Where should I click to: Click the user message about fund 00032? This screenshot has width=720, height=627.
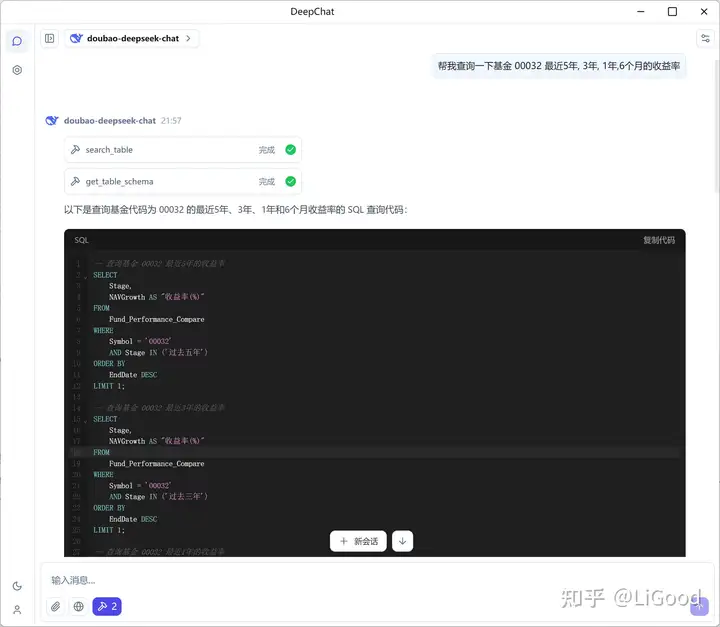(559, 66)
